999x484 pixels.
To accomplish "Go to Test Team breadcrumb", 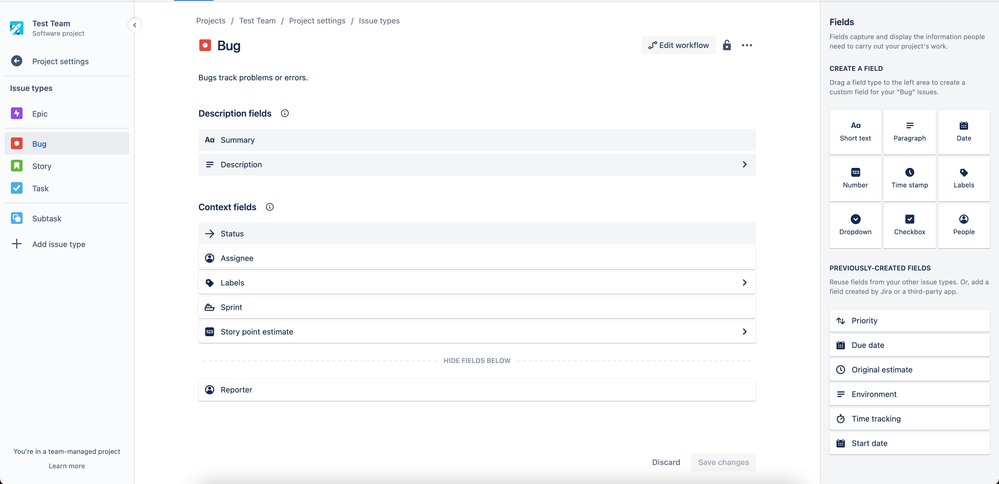I will coord(257,20).
